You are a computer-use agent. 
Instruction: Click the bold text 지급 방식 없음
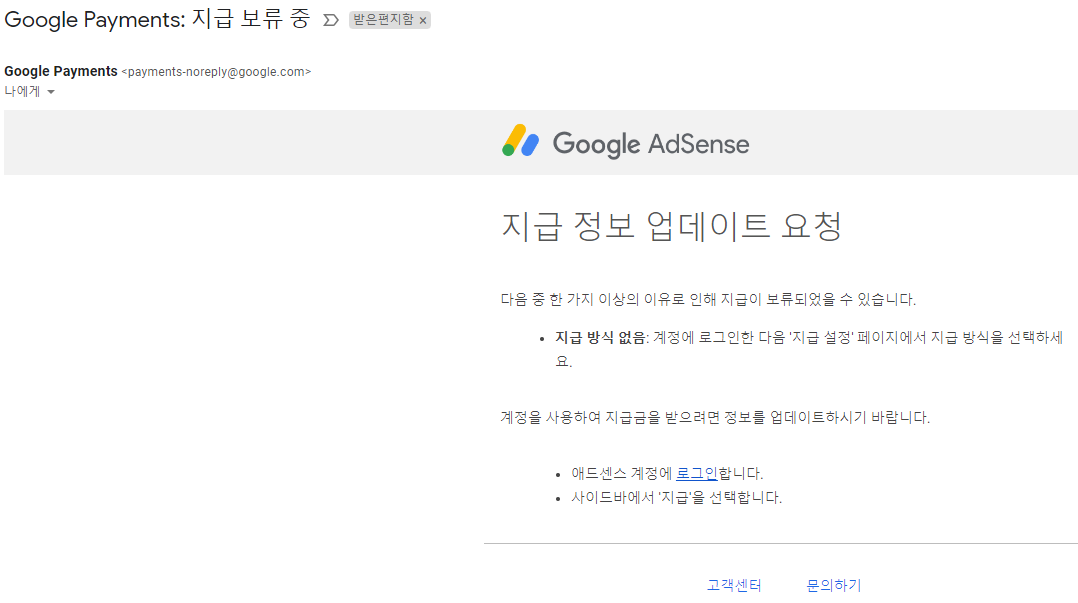pos(600,338)
